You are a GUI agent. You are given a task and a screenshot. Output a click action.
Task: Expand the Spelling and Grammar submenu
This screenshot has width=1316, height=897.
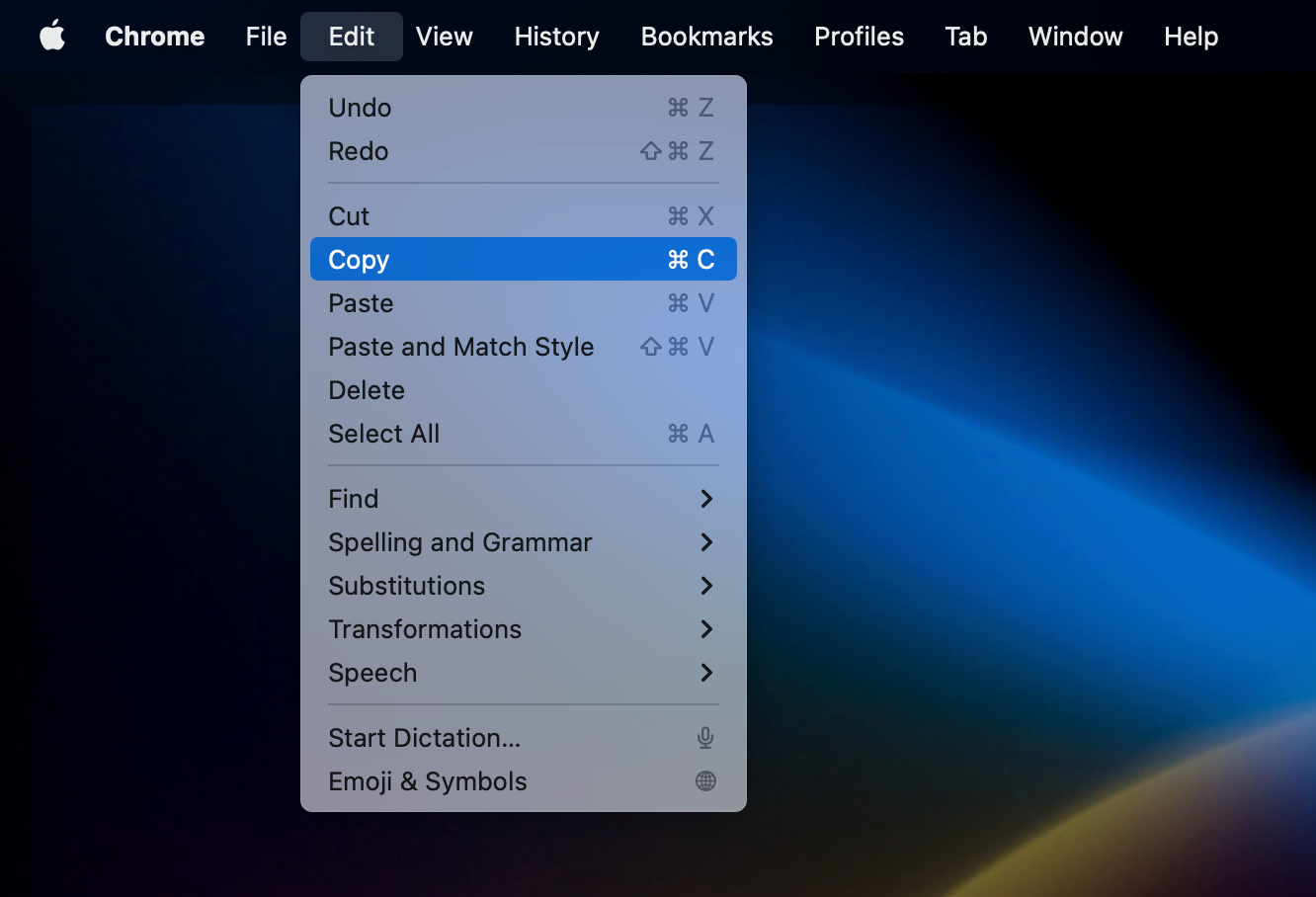click(524, 542)
